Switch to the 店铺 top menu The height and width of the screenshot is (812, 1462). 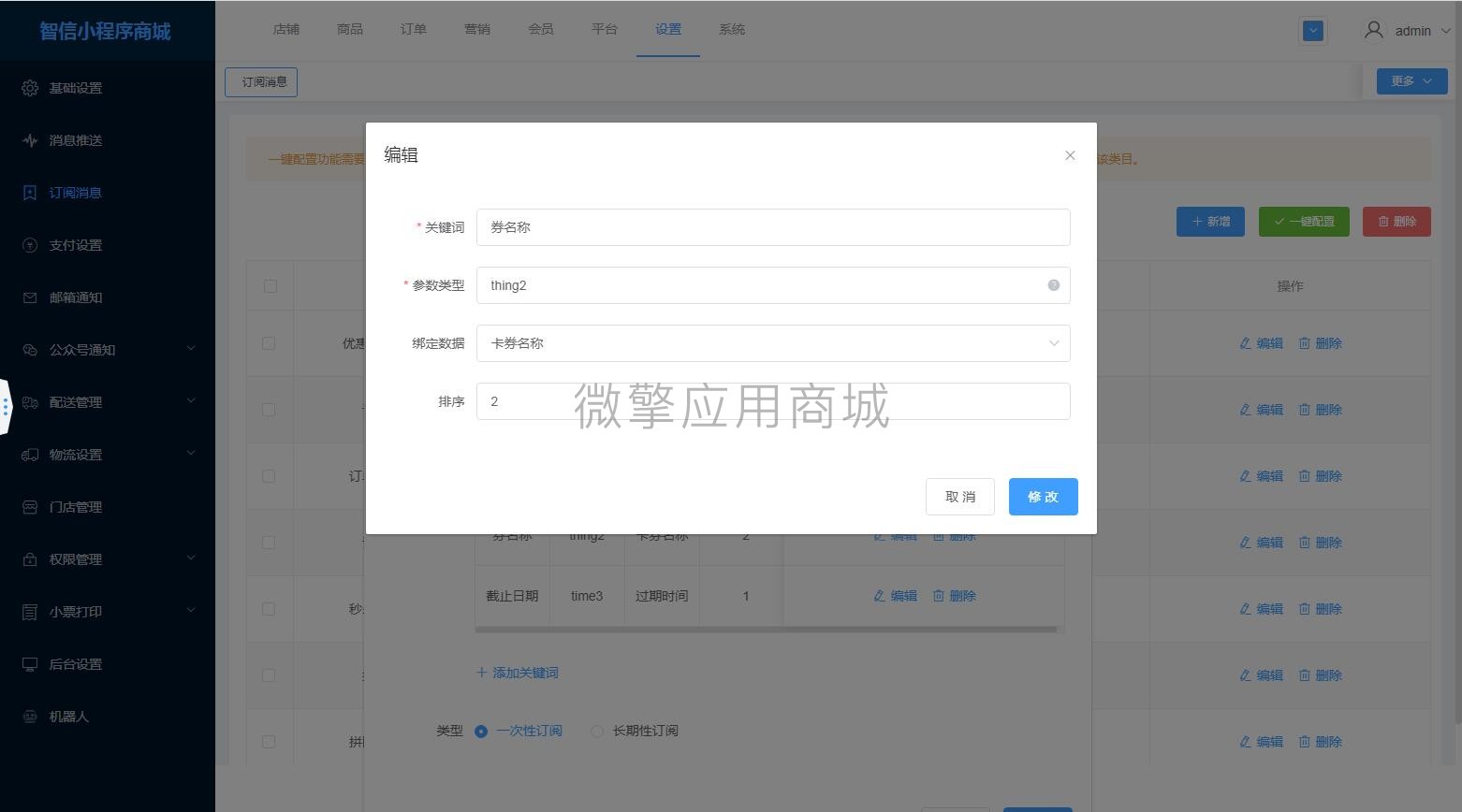(x=286, y=29)
